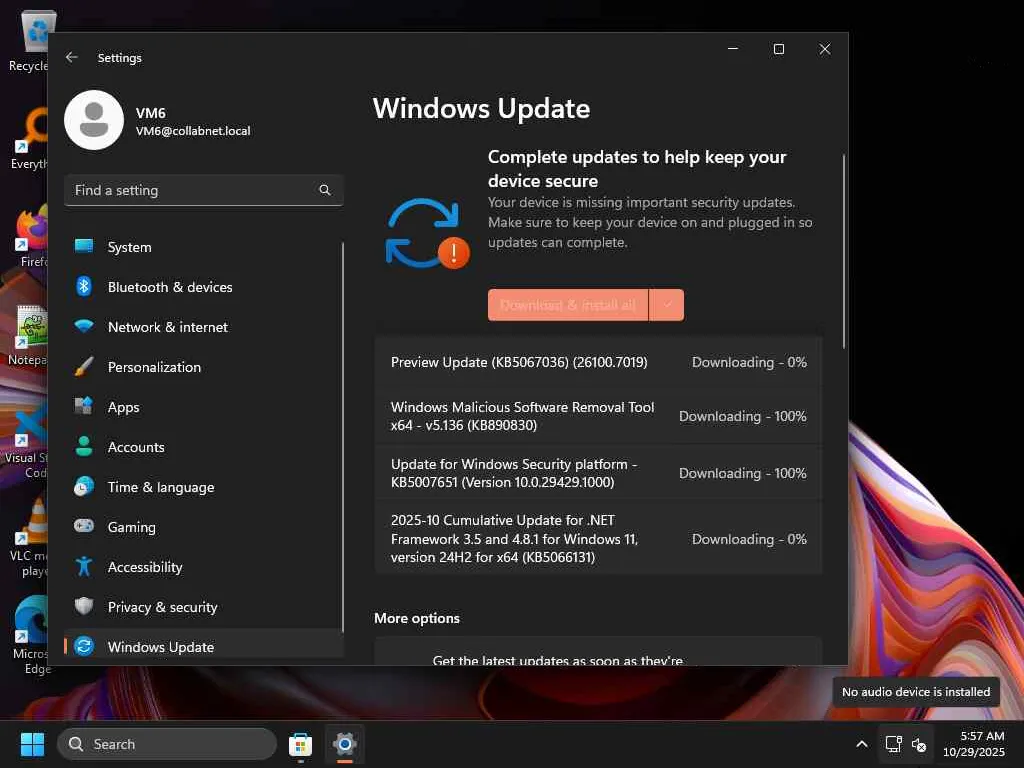Open the Personalization category
The width and height of the screenshot is (1024, 768).
(204, 367)
